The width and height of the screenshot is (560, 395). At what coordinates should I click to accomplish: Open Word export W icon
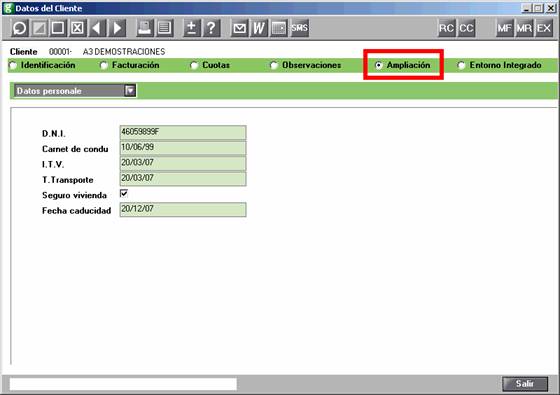coord(259,28)
